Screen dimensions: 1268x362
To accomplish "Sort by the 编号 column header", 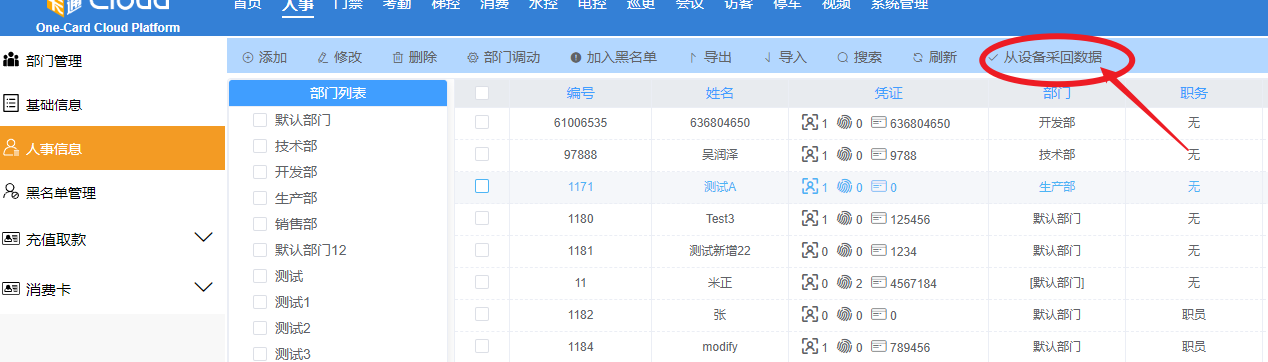I will [581, 93].
